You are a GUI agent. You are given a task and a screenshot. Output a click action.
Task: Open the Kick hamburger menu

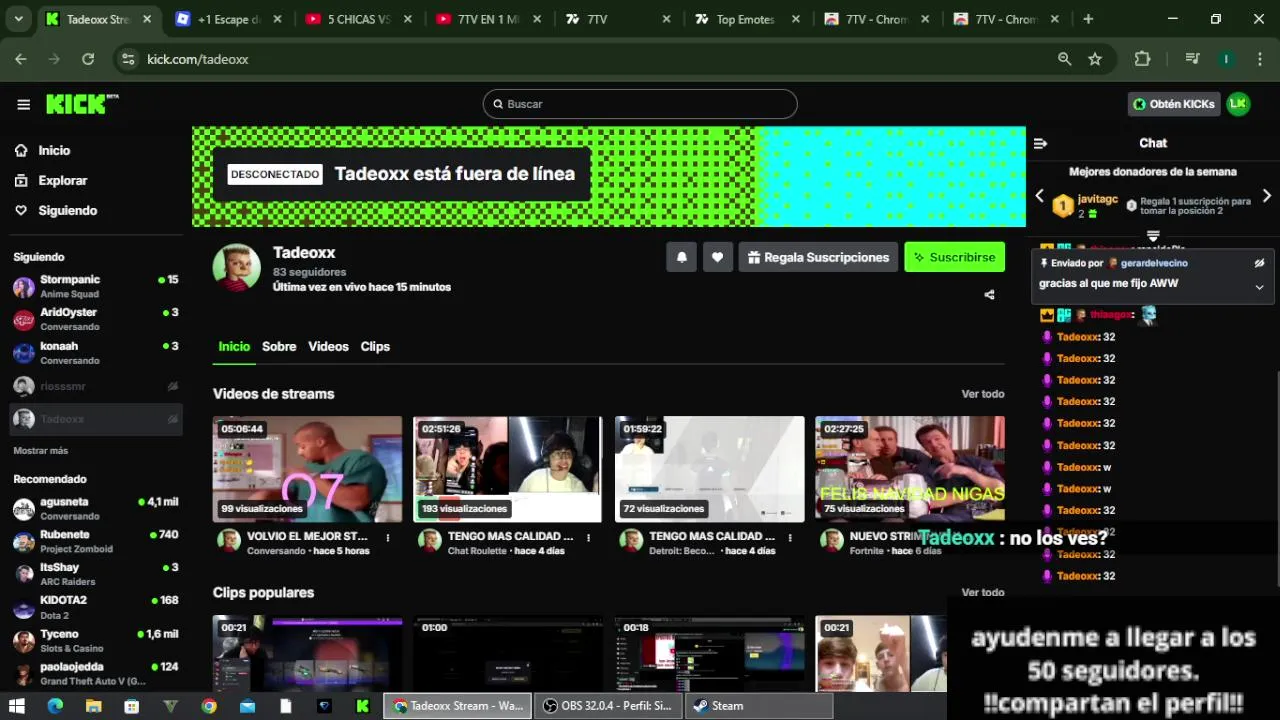click(x=23, y=104)
